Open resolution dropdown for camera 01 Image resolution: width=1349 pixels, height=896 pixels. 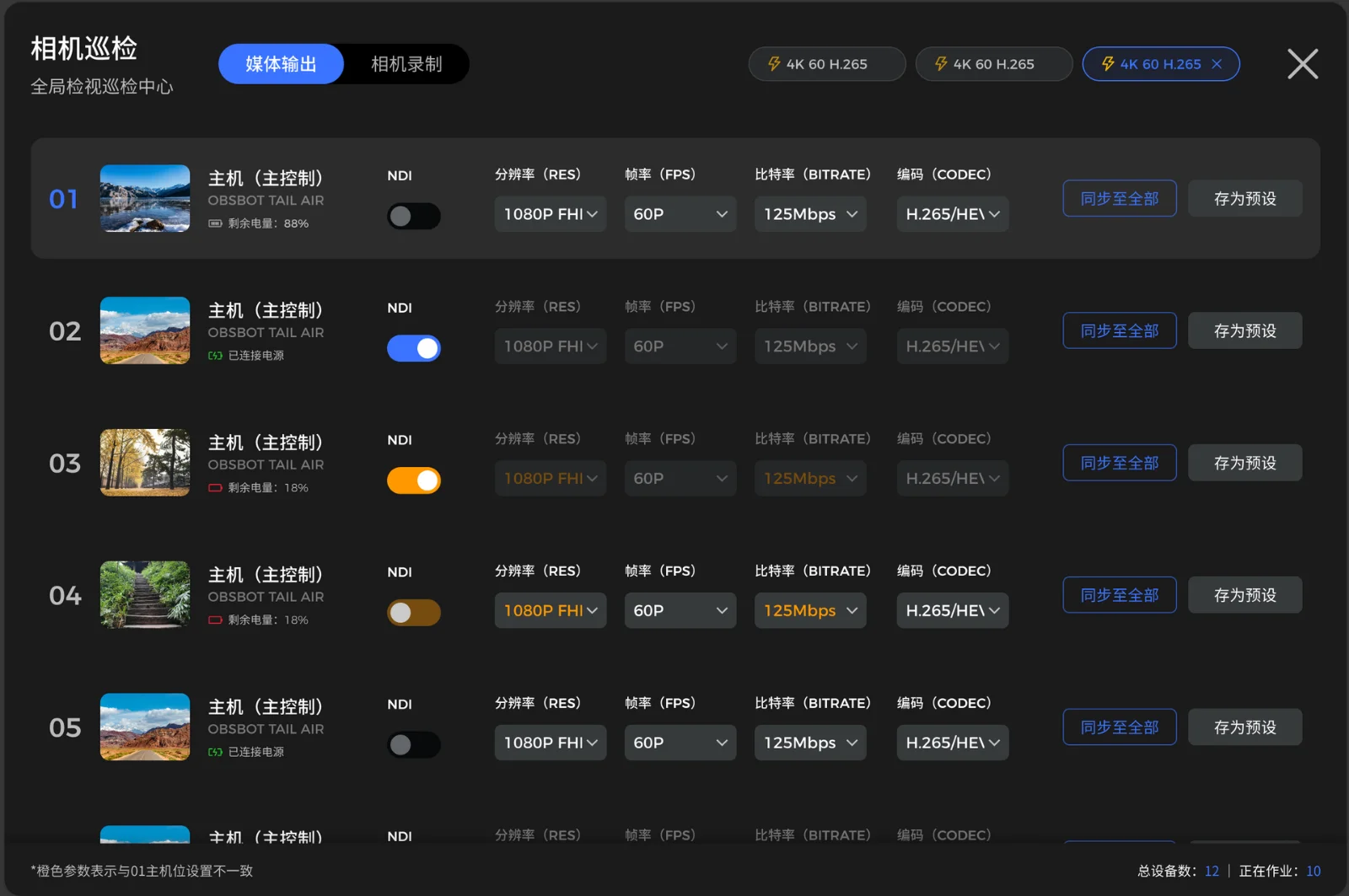click(551, 214)
